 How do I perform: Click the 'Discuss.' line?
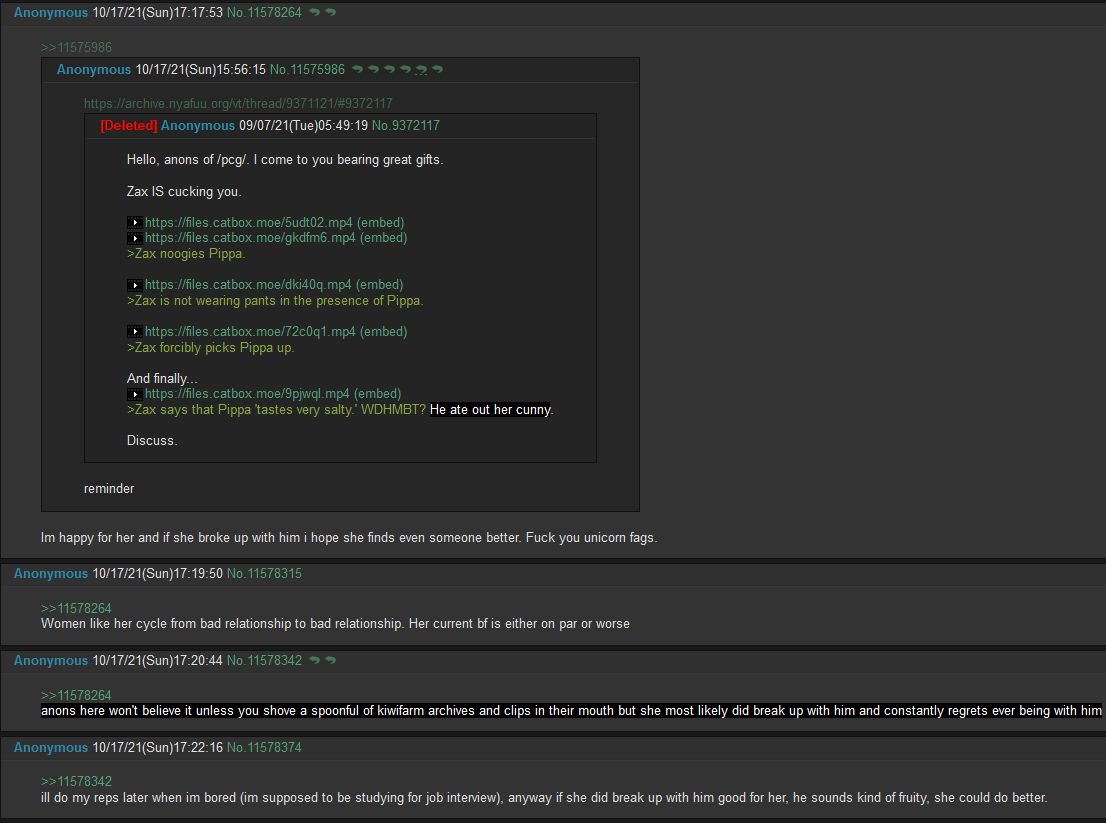point(152,440)
